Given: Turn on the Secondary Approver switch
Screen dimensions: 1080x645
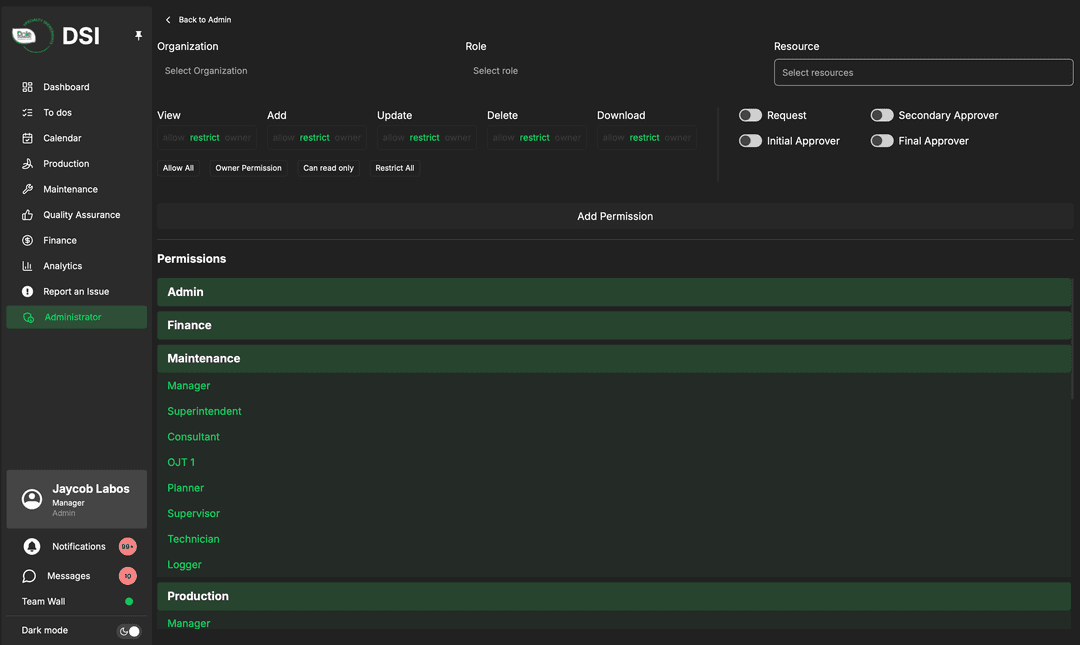Looking at the screenshot, I should click(881, 116).
